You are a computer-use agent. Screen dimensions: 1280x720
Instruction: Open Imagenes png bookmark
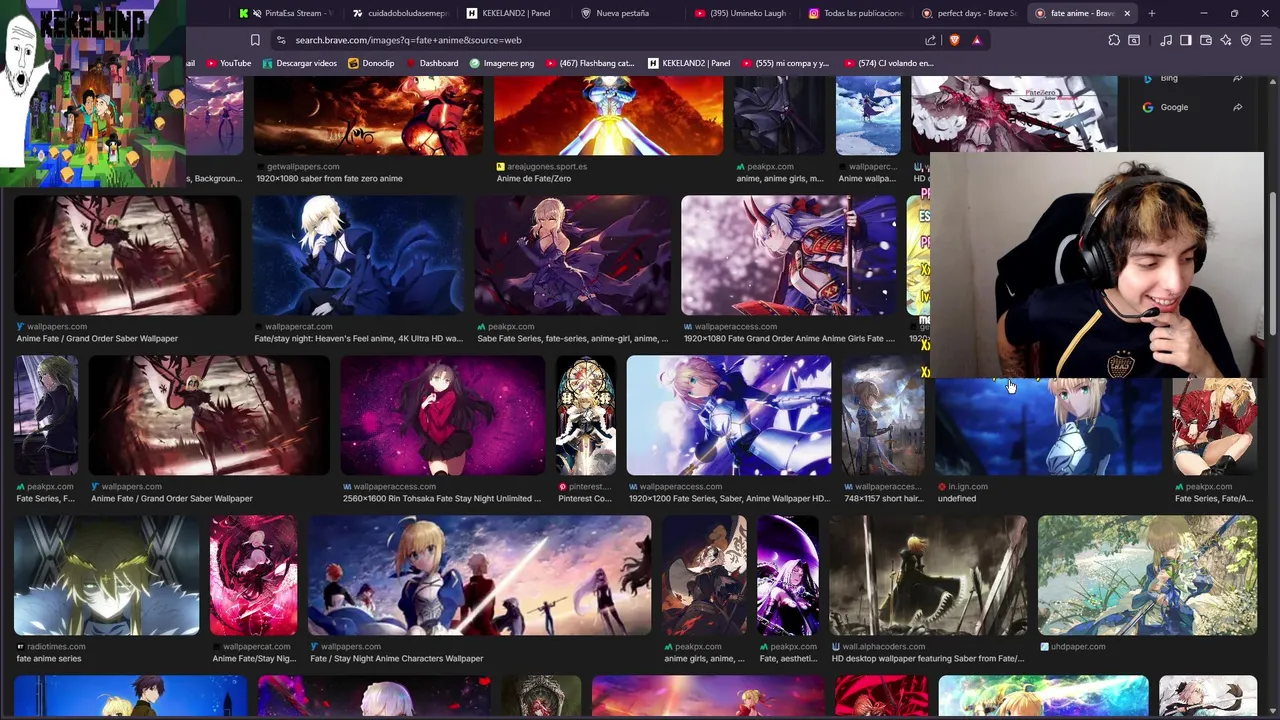[x=502, y=63]
